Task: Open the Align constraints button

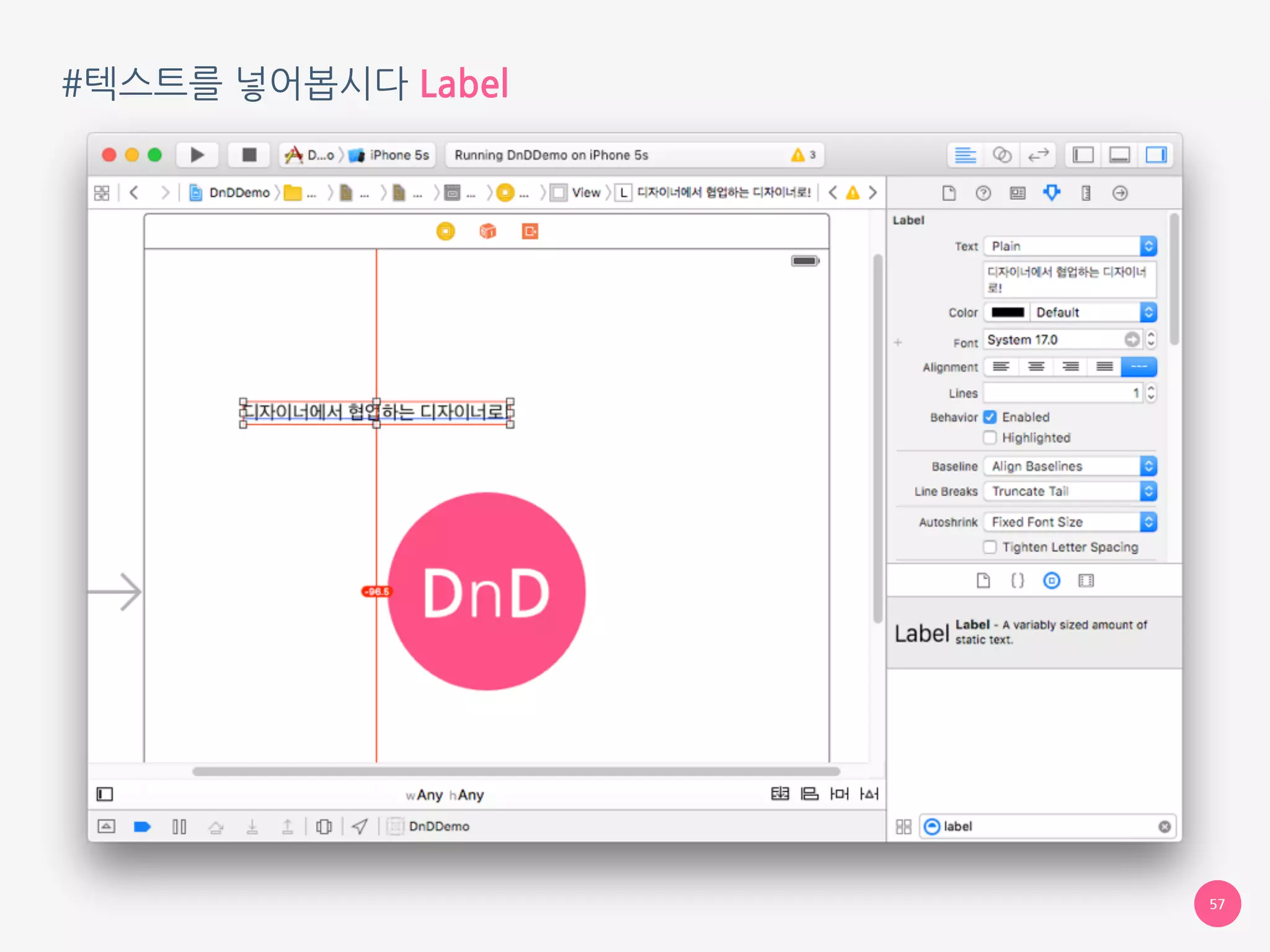Action: (810, 794)
